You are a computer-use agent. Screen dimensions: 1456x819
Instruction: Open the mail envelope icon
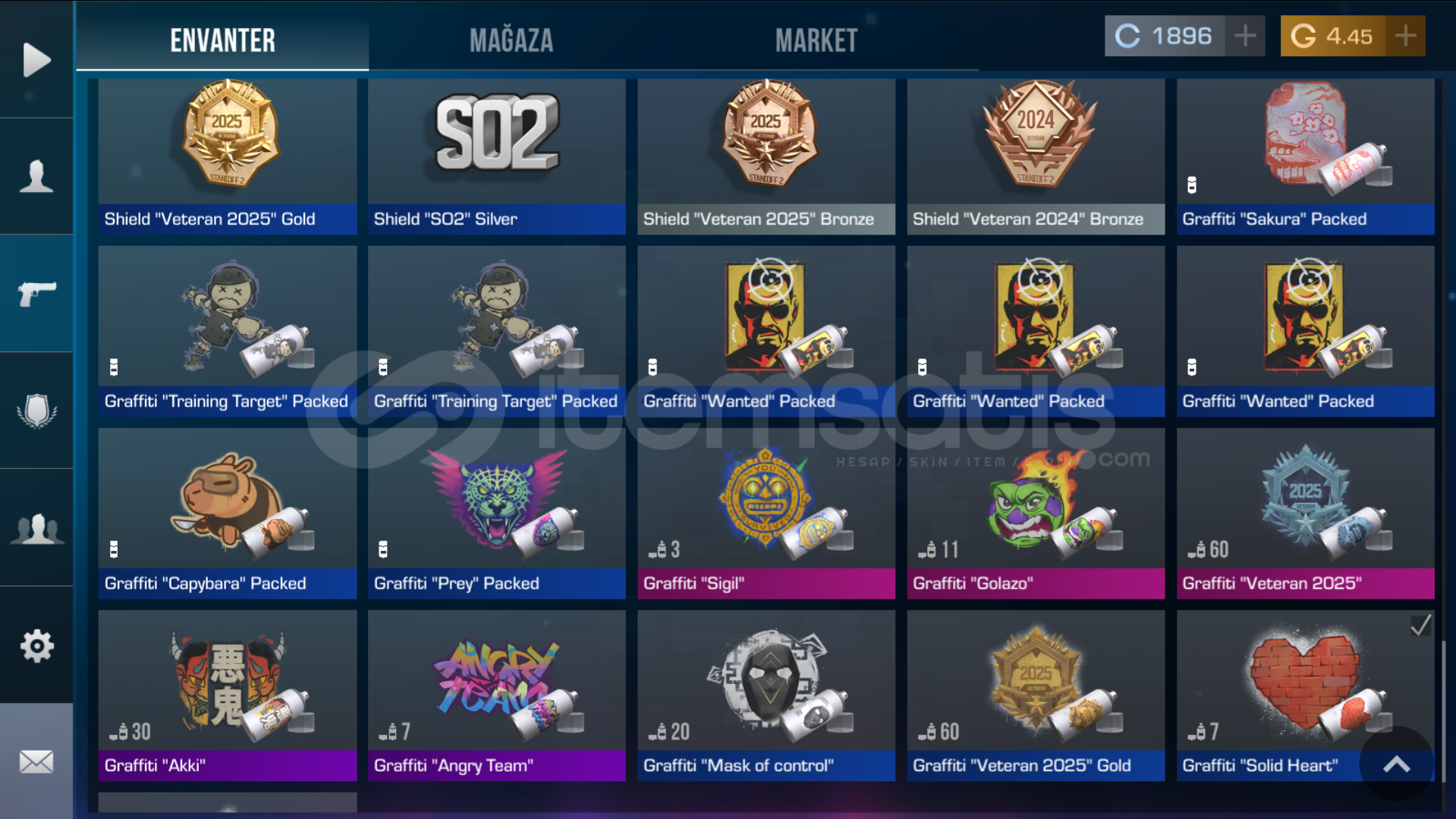(36, 761)
